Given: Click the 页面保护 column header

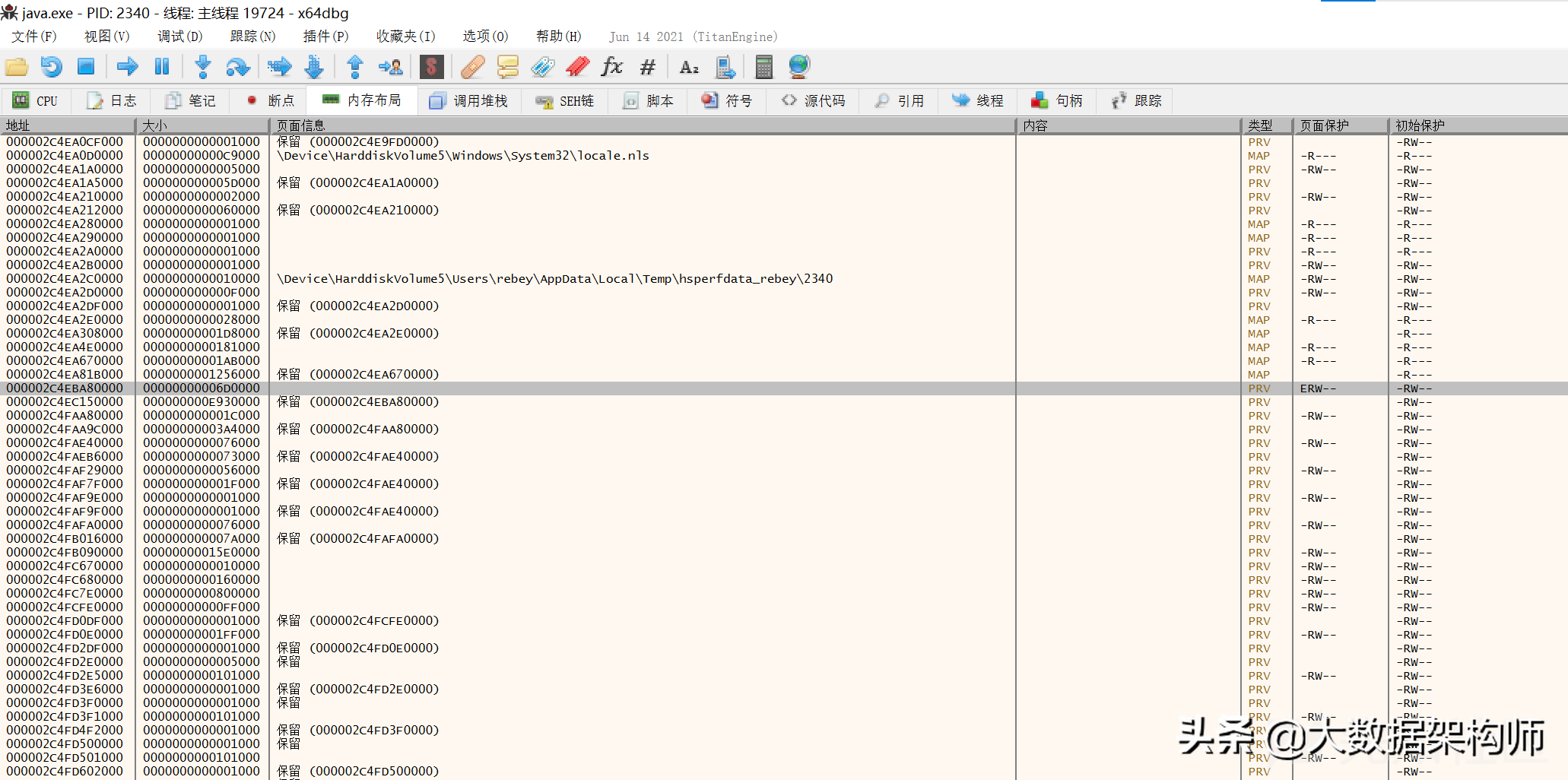Looking at the screenshot, I should pyautogui.click(x=1339, y=125).
